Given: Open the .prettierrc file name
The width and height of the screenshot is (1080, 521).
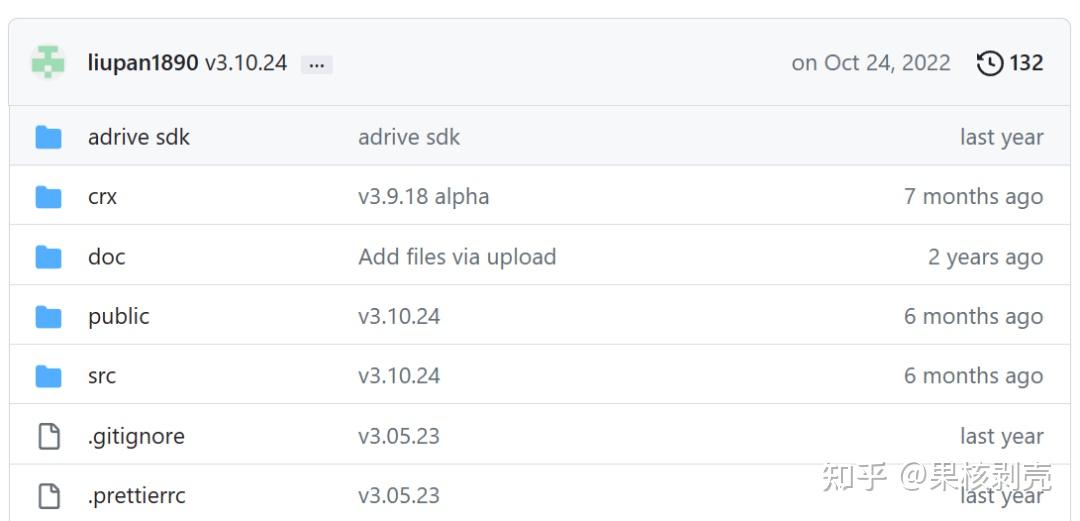Looking at the screenshot, I should tap(137, 495).
